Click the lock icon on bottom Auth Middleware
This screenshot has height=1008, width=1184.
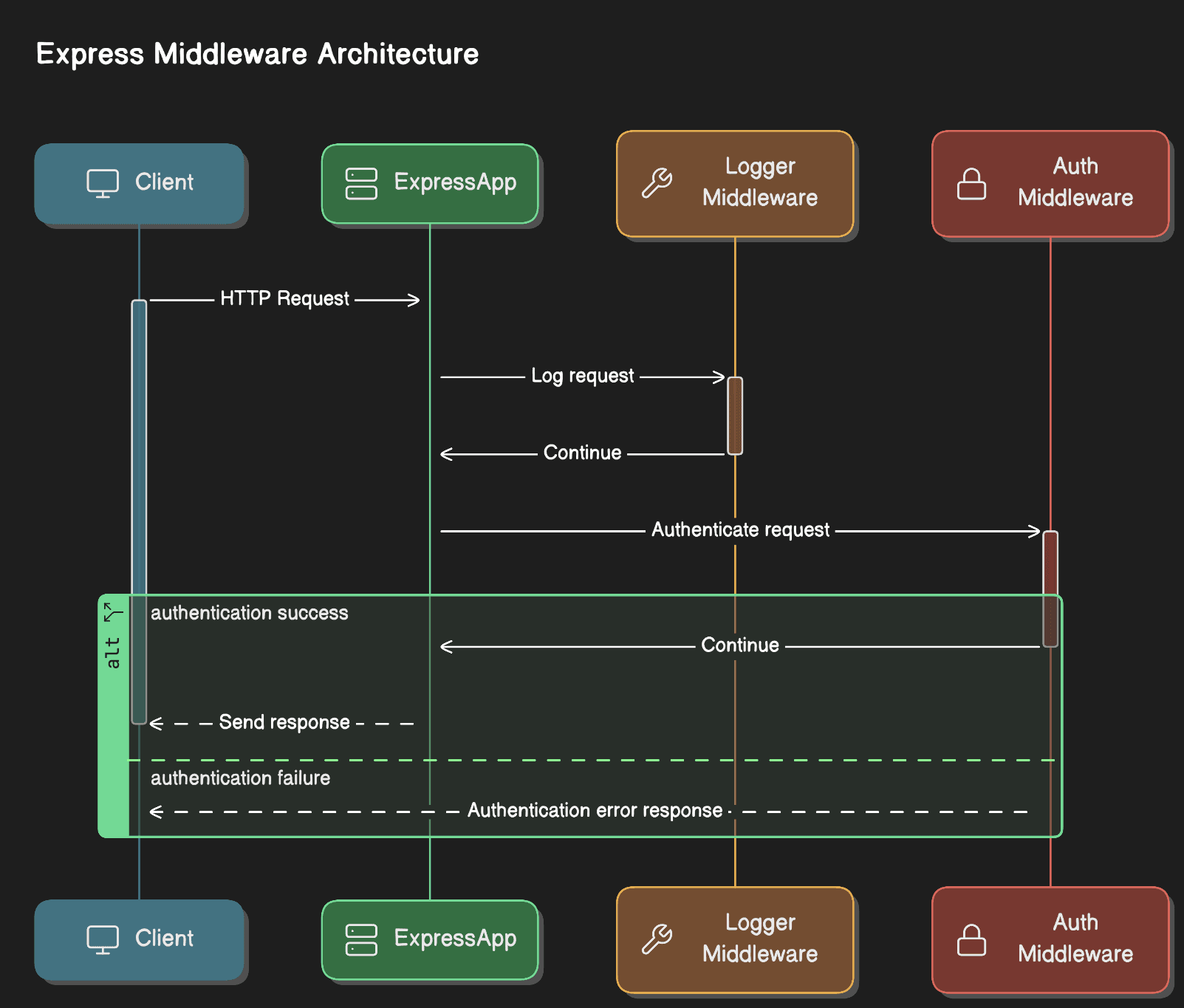pyautogui.click(x=971, y=939)
